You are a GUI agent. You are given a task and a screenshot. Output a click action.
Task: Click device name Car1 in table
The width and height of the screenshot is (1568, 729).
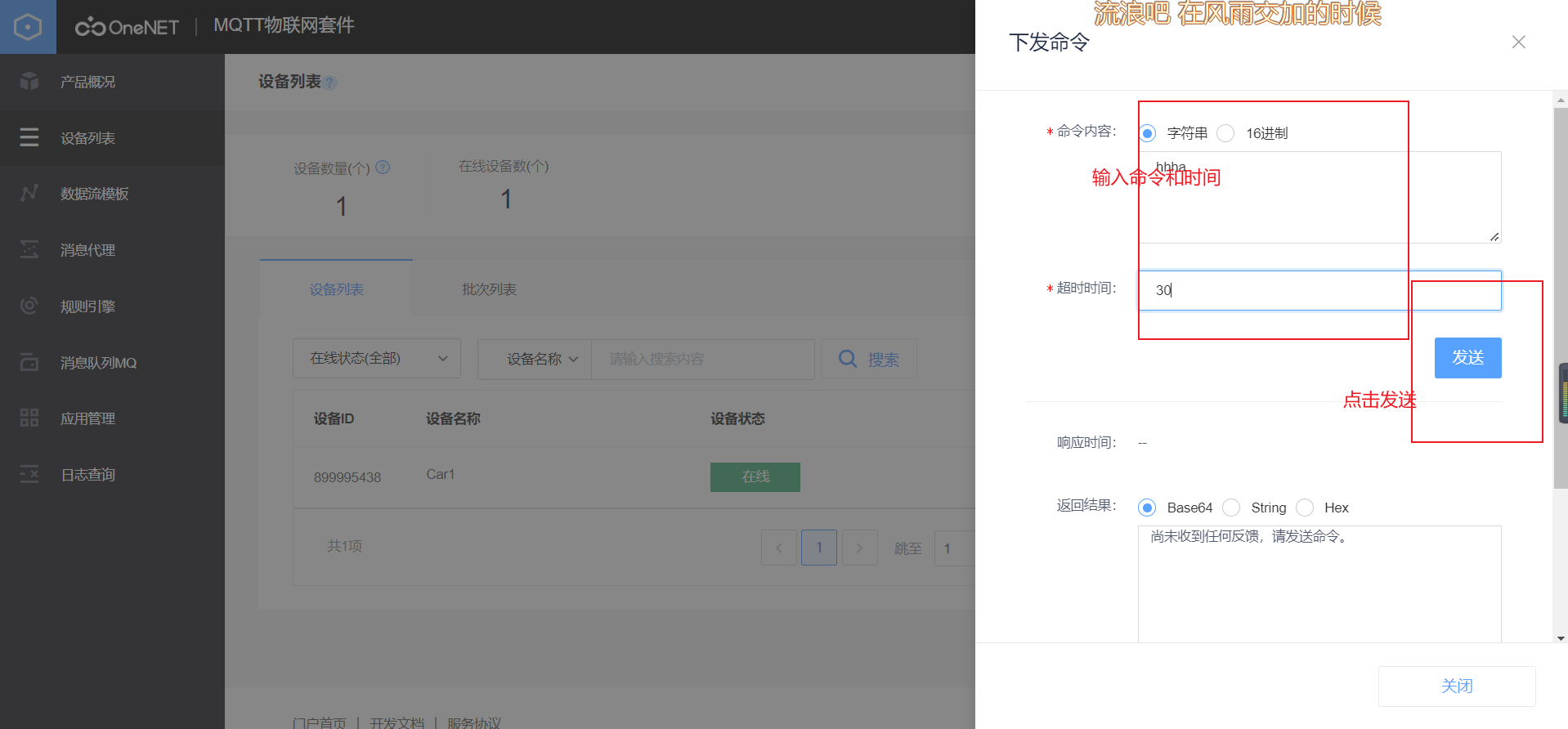point(441,474)
